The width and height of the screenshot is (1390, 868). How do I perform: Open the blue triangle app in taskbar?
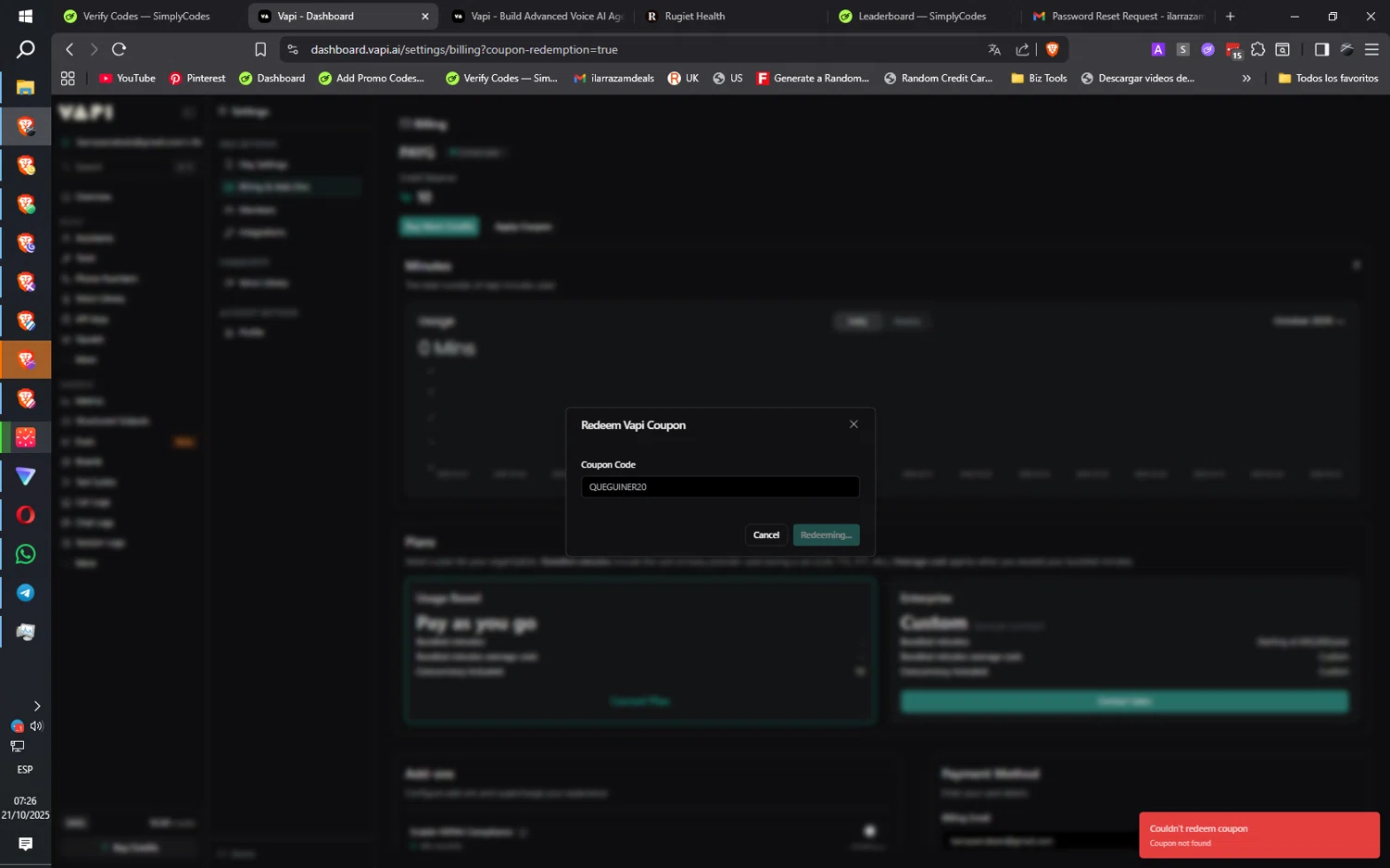[x=25, y=476]
